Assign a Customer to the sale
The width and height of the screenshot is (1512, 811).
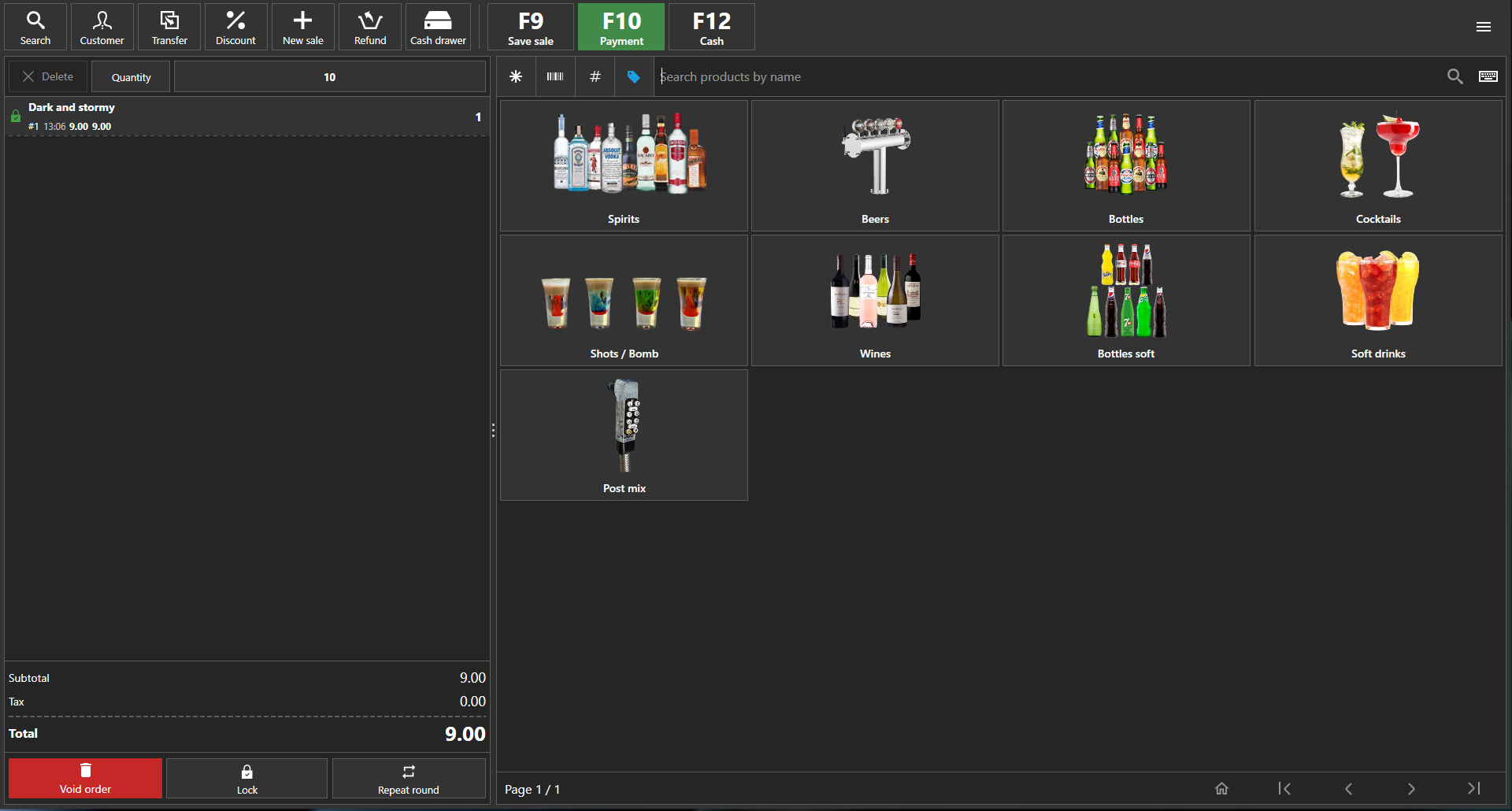click(x=102, y=28)
